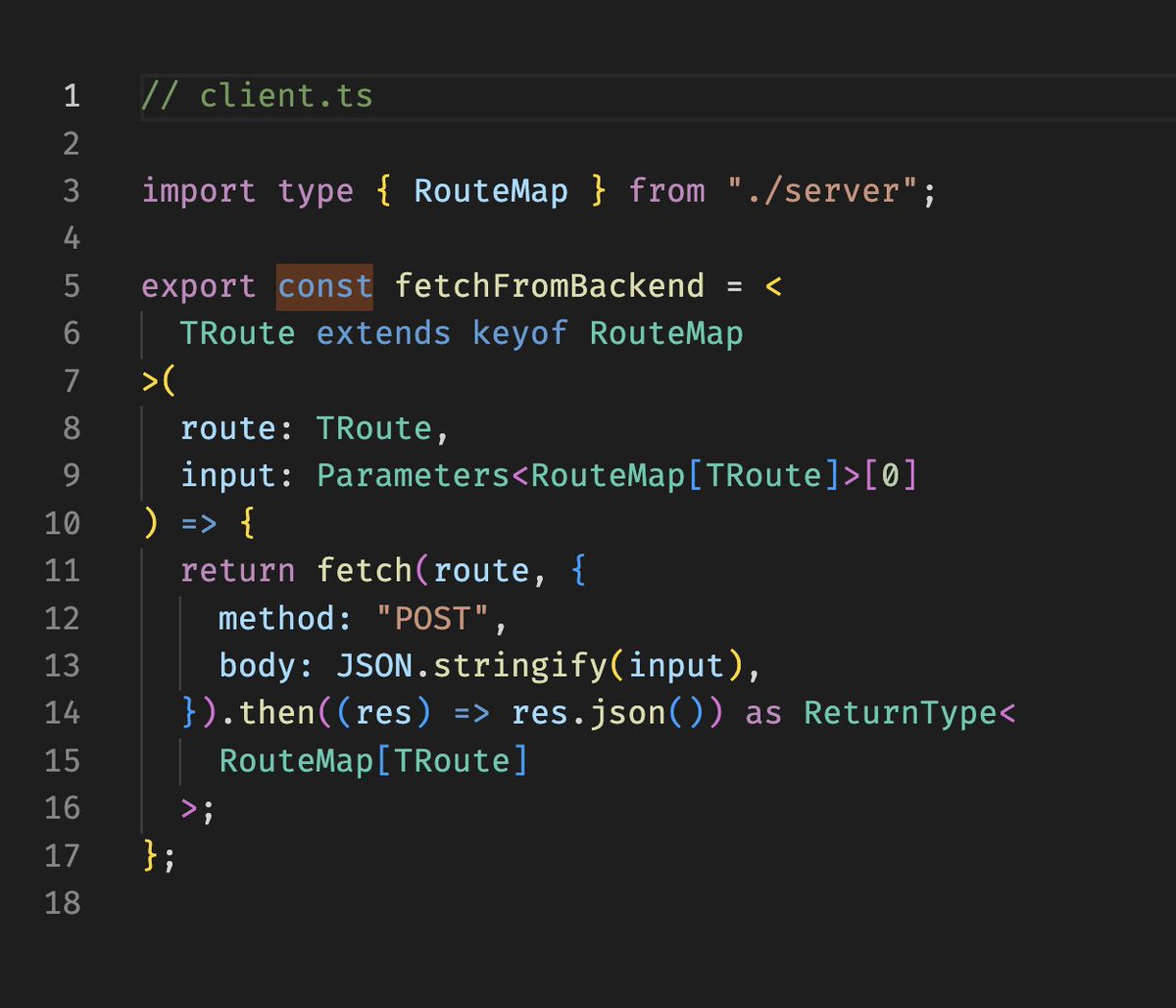Click the 'JSON' identifier on line 13

(x=373, y=665)
